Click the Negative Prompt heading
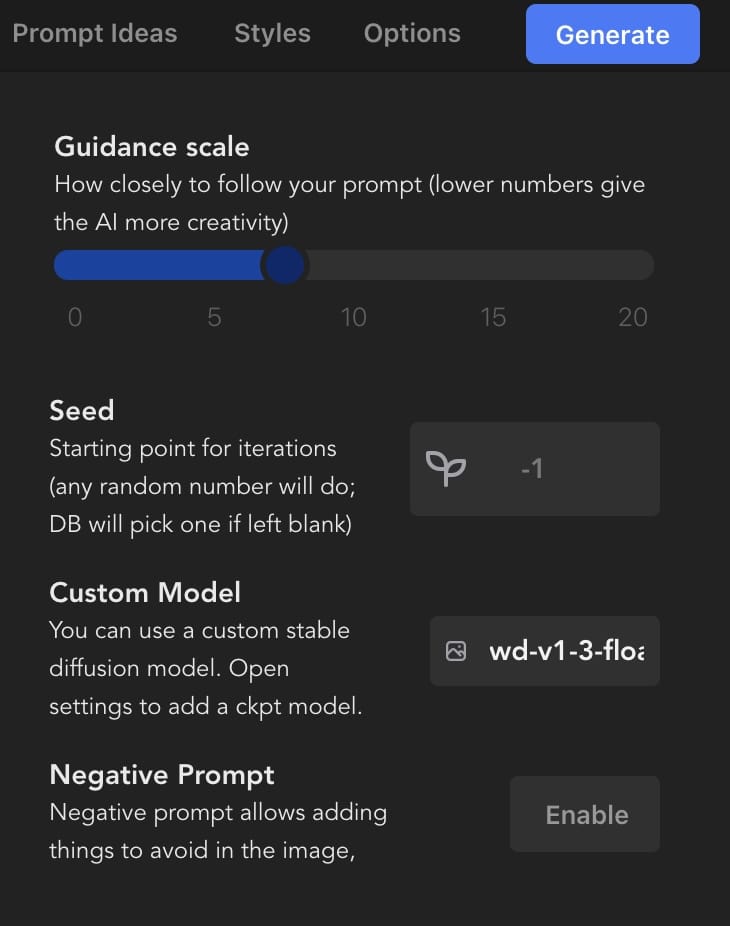The image size is (730, 926). (x=162, y=775)
